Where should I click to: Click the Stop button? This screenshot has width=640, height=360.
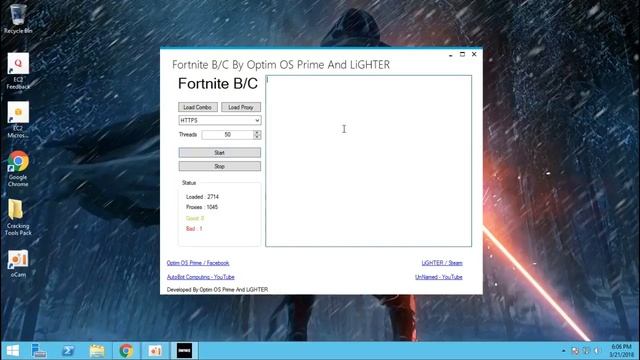tap(220, 166)
